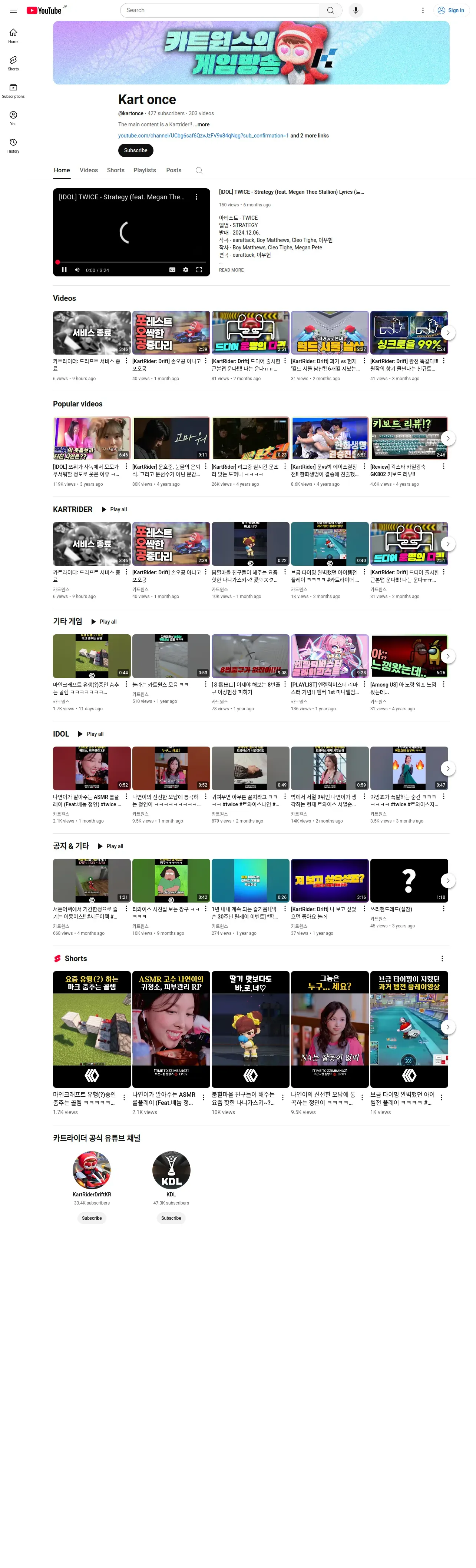Subscribe to the Kart once channel

[136, 150]
